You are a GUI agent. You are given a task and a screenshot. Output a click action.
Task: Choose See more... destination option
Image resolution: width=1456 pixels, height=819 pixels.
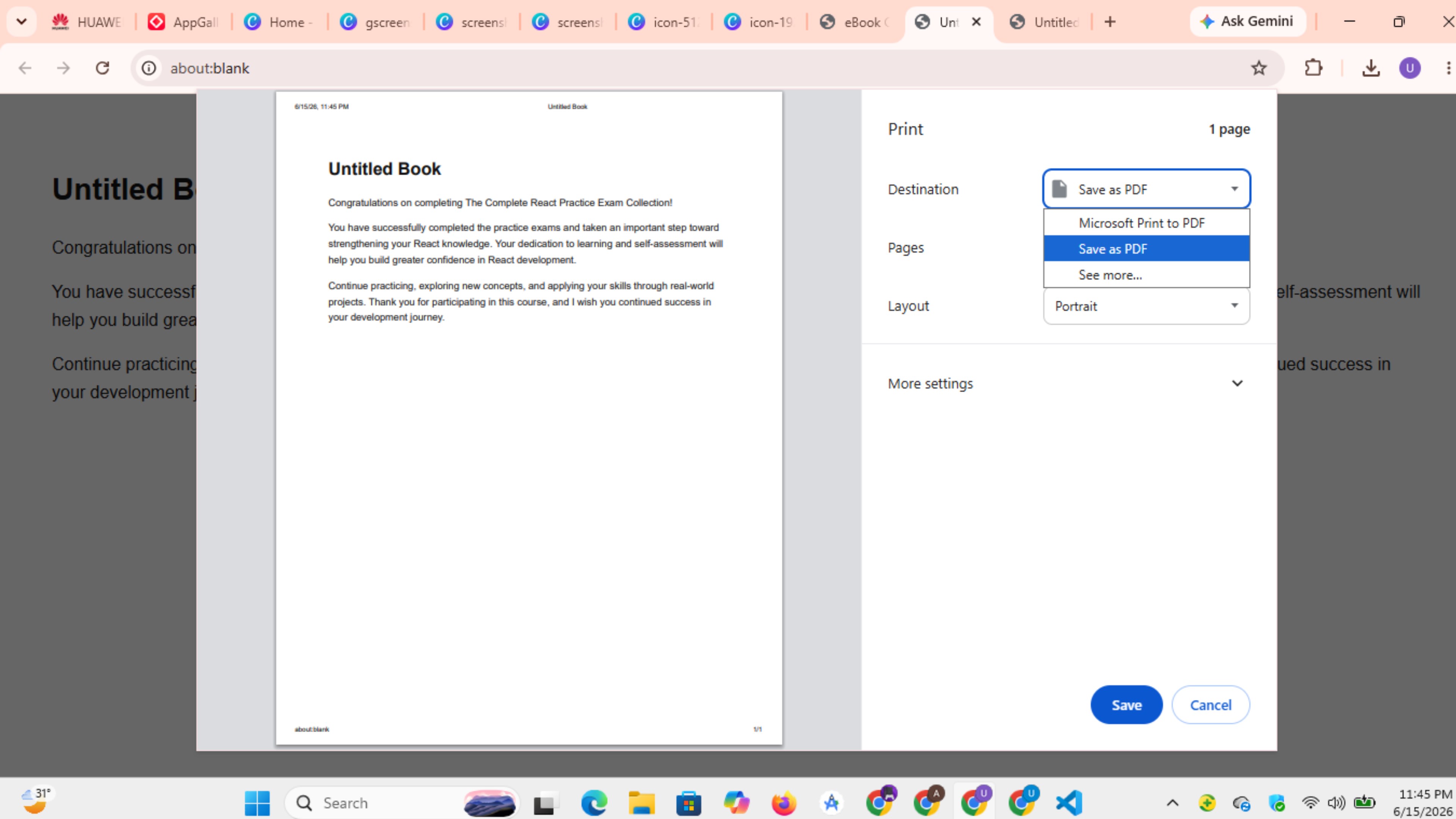coord(1146,275)
